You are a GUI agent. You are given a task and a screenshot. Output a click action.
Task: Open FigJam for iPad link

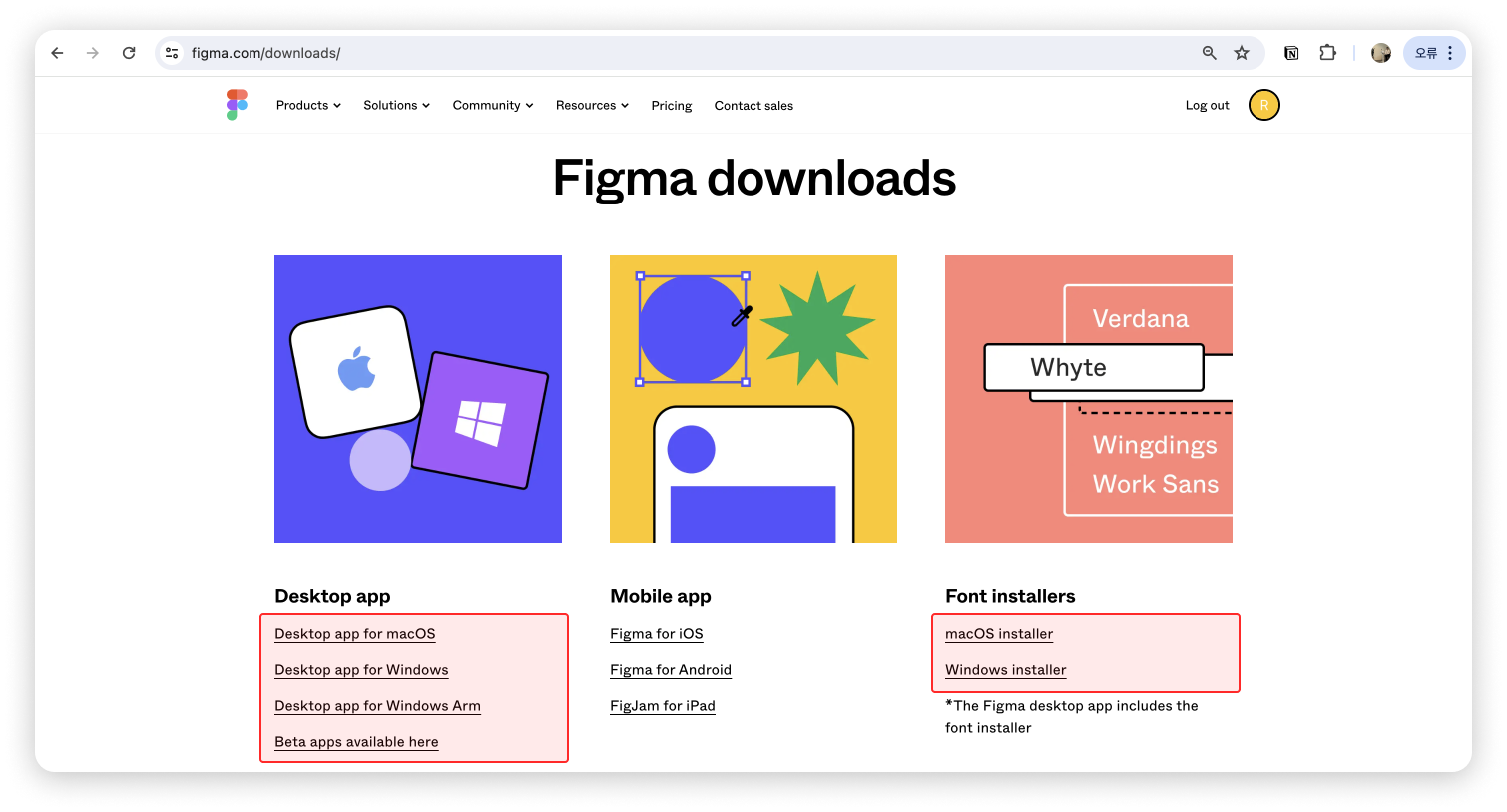click(663, 706)
